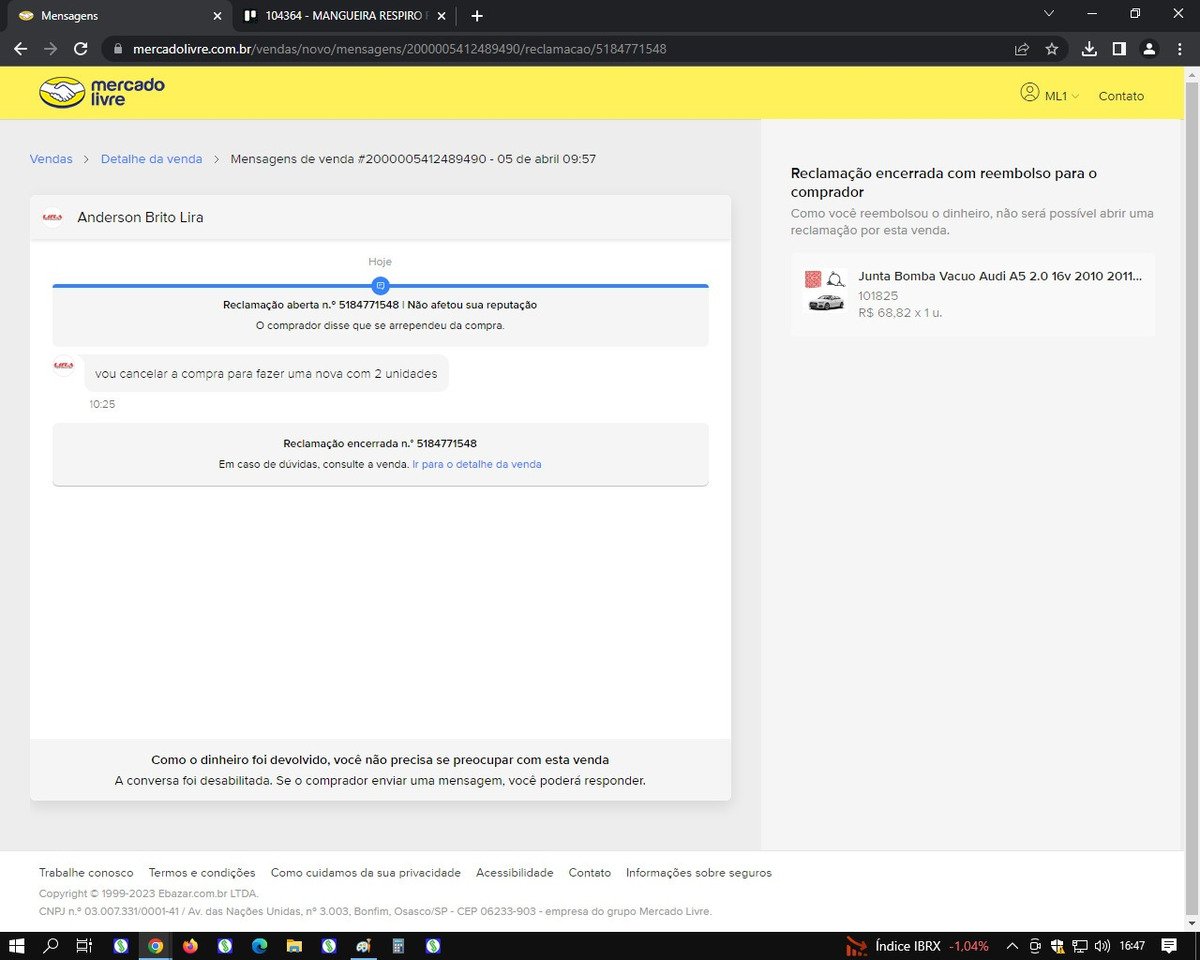
Task: Open Contato in the header
Action: (x=1121, y=96)
